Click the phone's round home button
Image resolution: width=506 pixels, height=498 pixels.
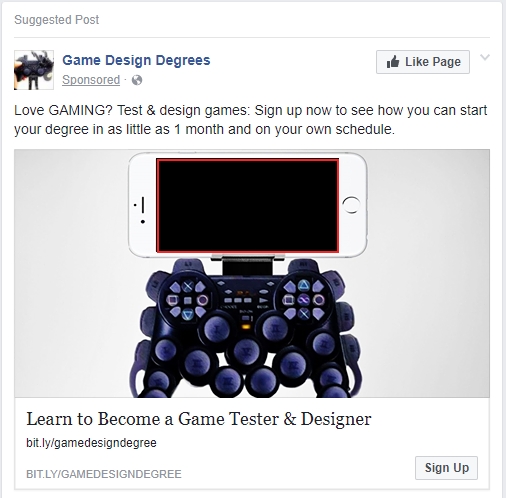tap(351, 205)
